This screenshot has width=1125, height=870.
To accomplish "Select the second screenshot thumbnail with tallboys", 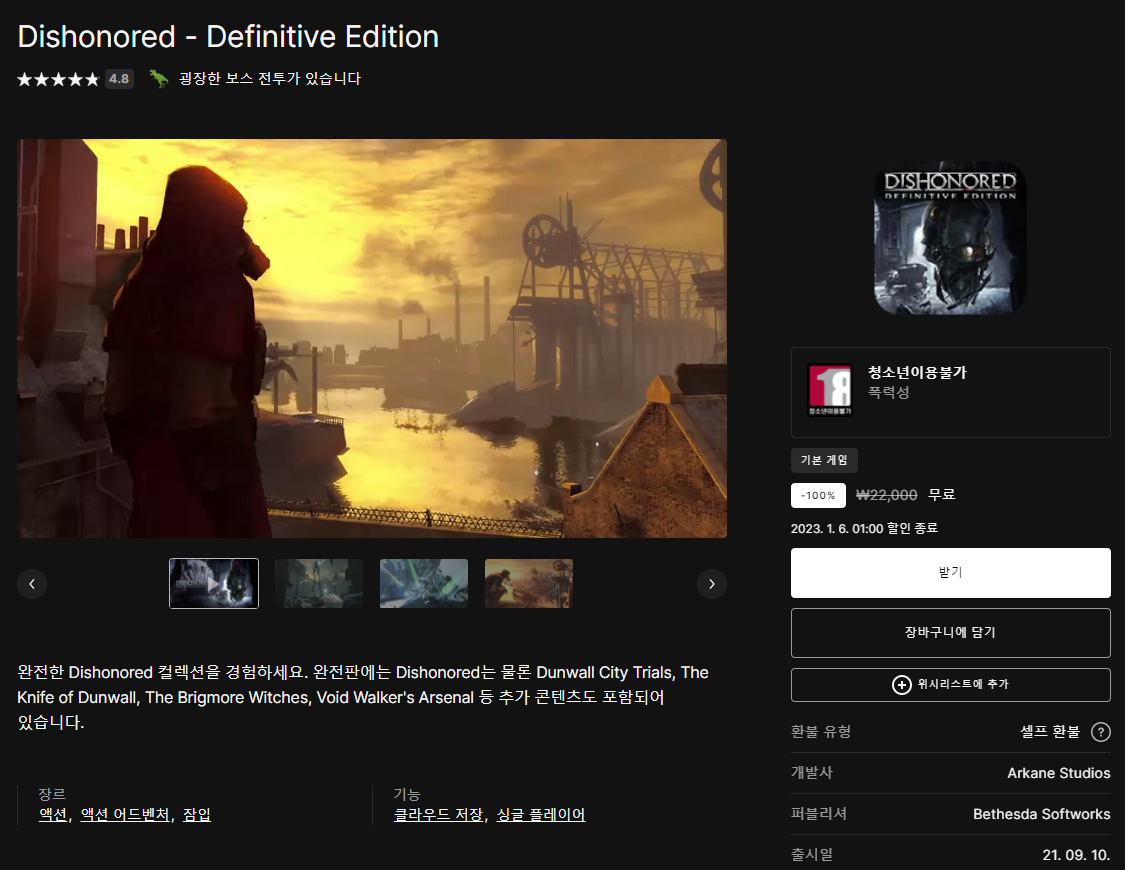I will [x=319, y=583].
